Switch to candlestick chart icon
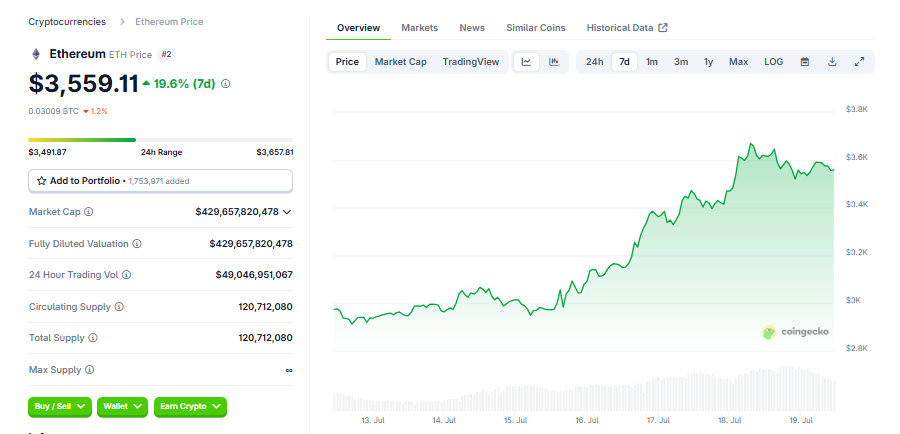The image size is (900, 434). click(x=554, y=62)
